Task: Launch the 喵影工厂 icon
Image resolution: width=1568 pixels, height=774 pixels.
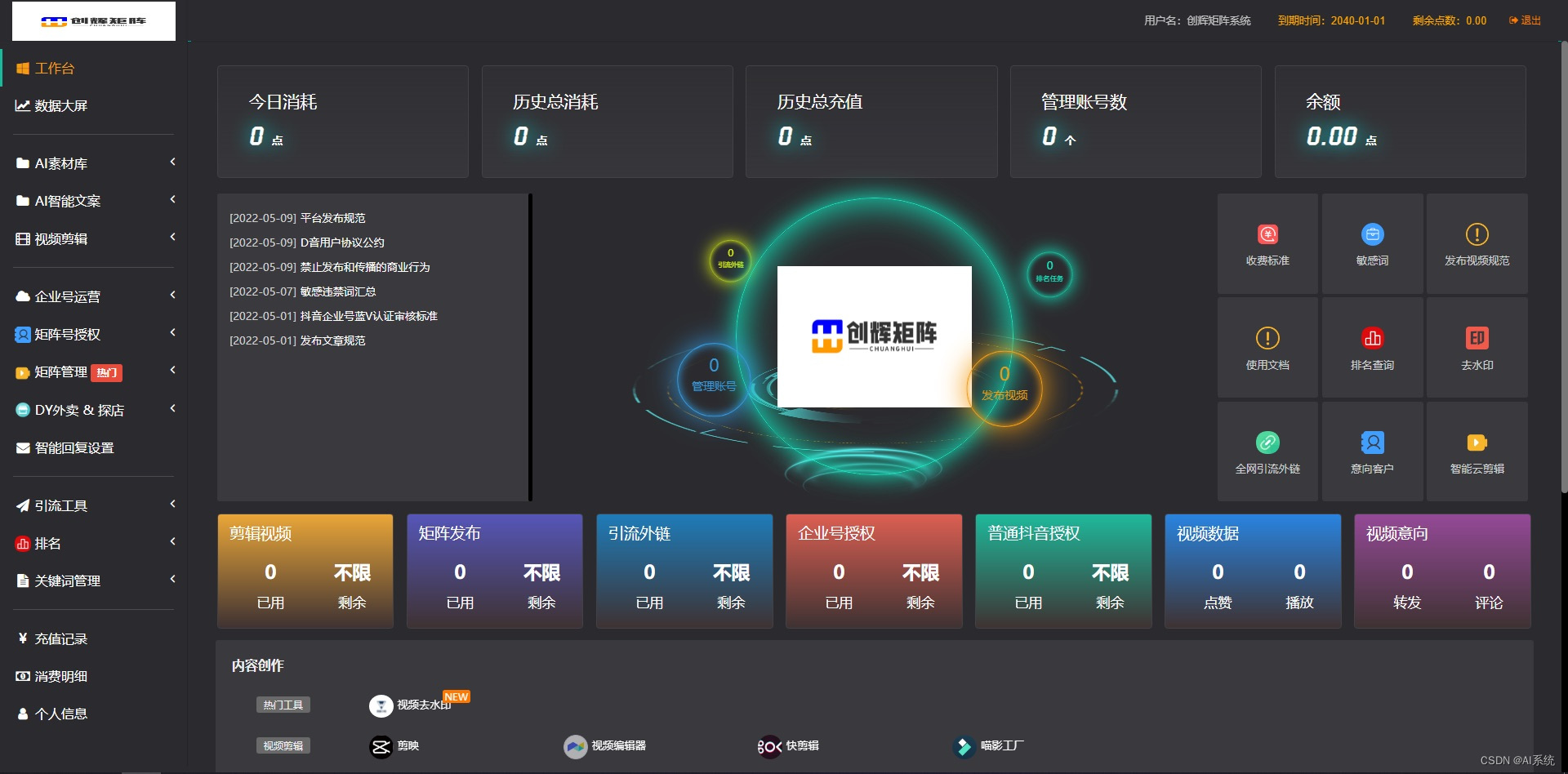Action: 964,746
